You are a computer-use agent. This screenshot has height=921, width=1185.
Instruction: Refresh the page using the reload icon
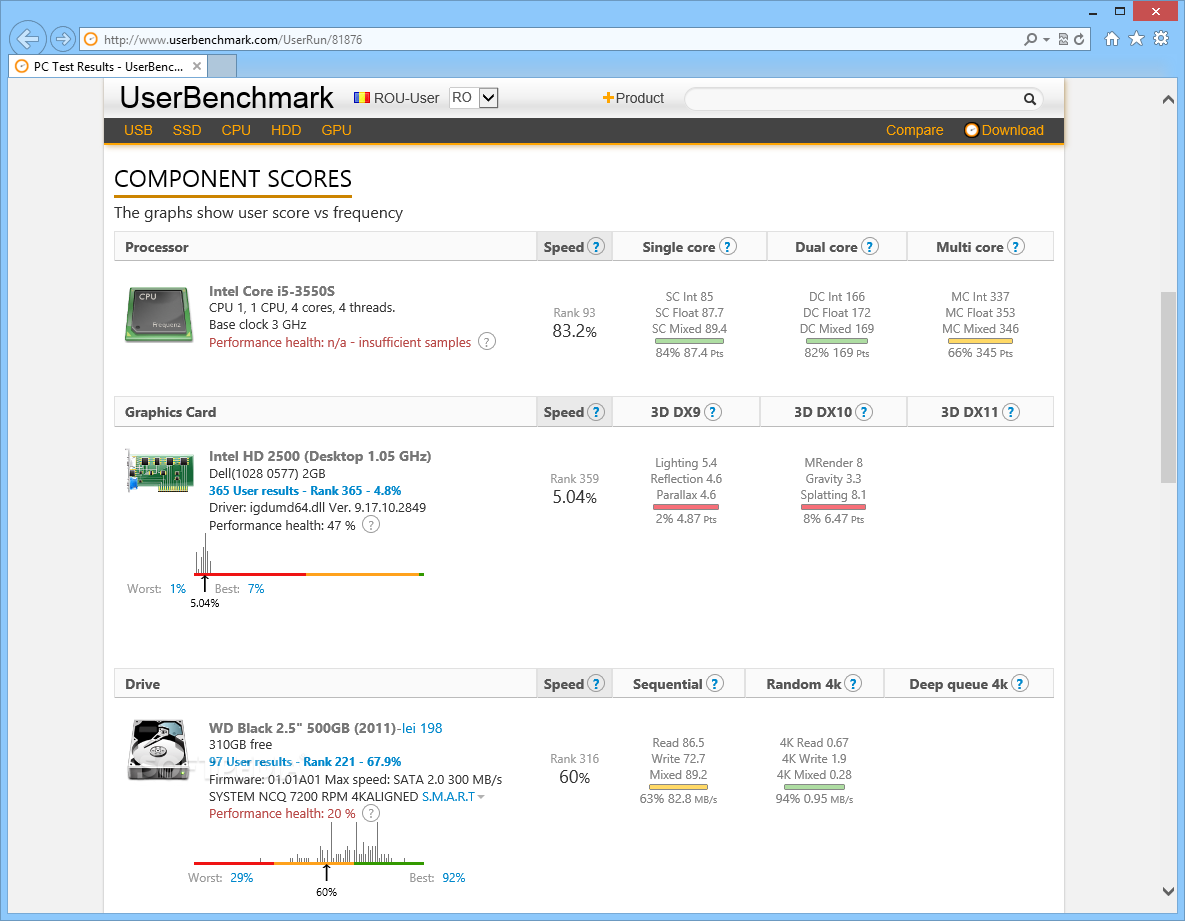1079,39
